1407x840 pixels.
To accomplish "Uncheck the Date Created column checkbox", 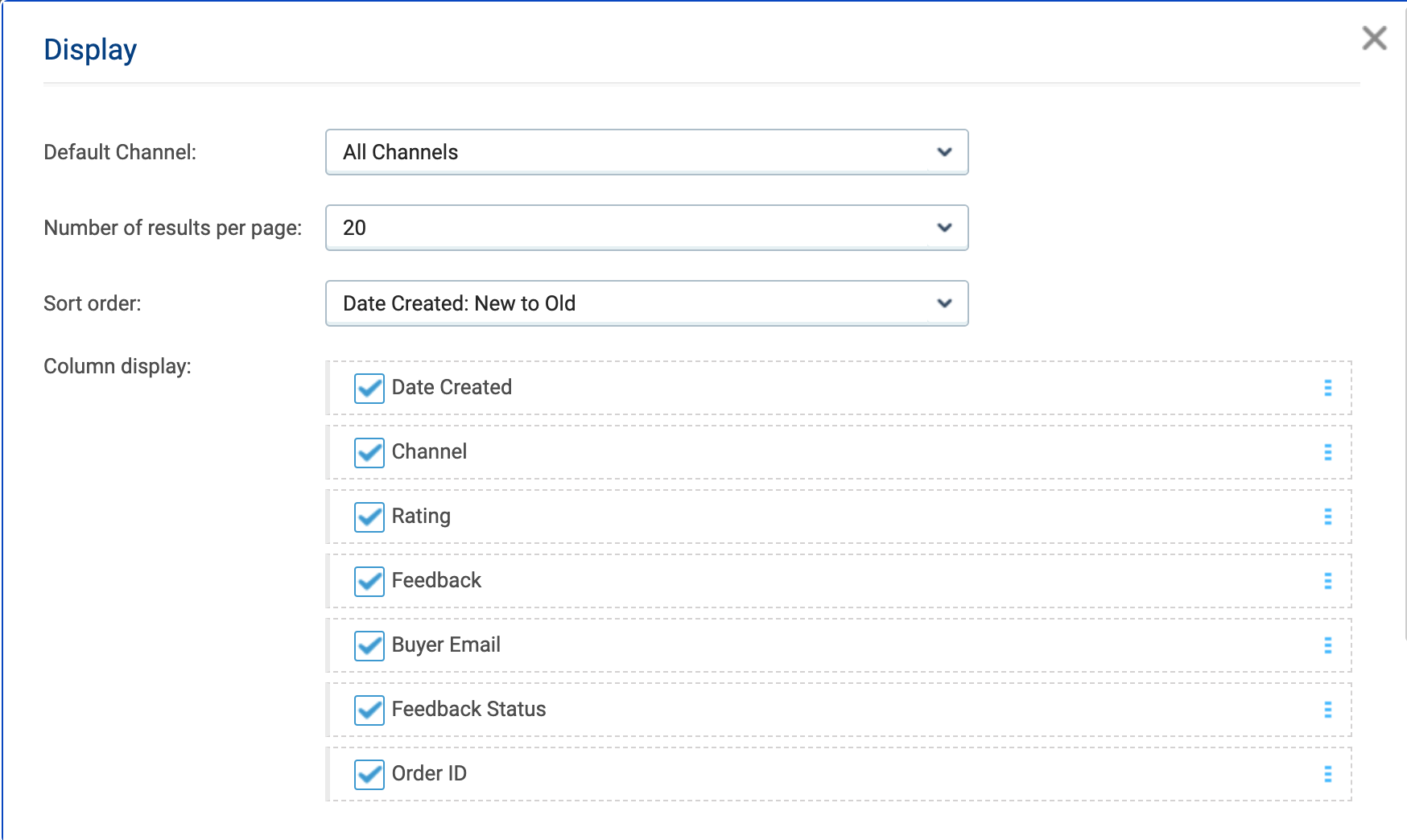I will pyautogui.click(x=369, y=389).
